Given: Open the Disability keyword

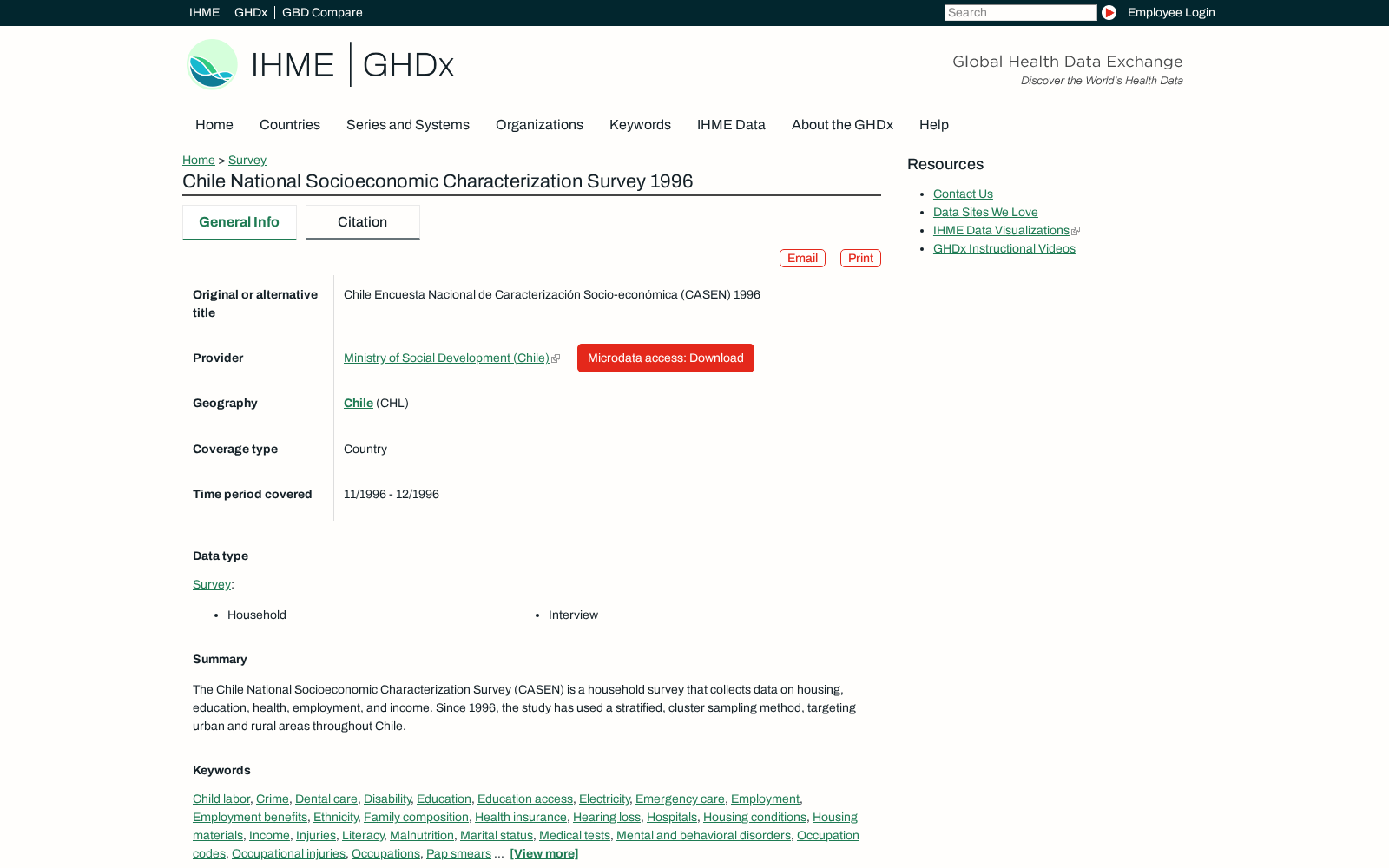Looking at the screenshot, I should coord(387,799).
